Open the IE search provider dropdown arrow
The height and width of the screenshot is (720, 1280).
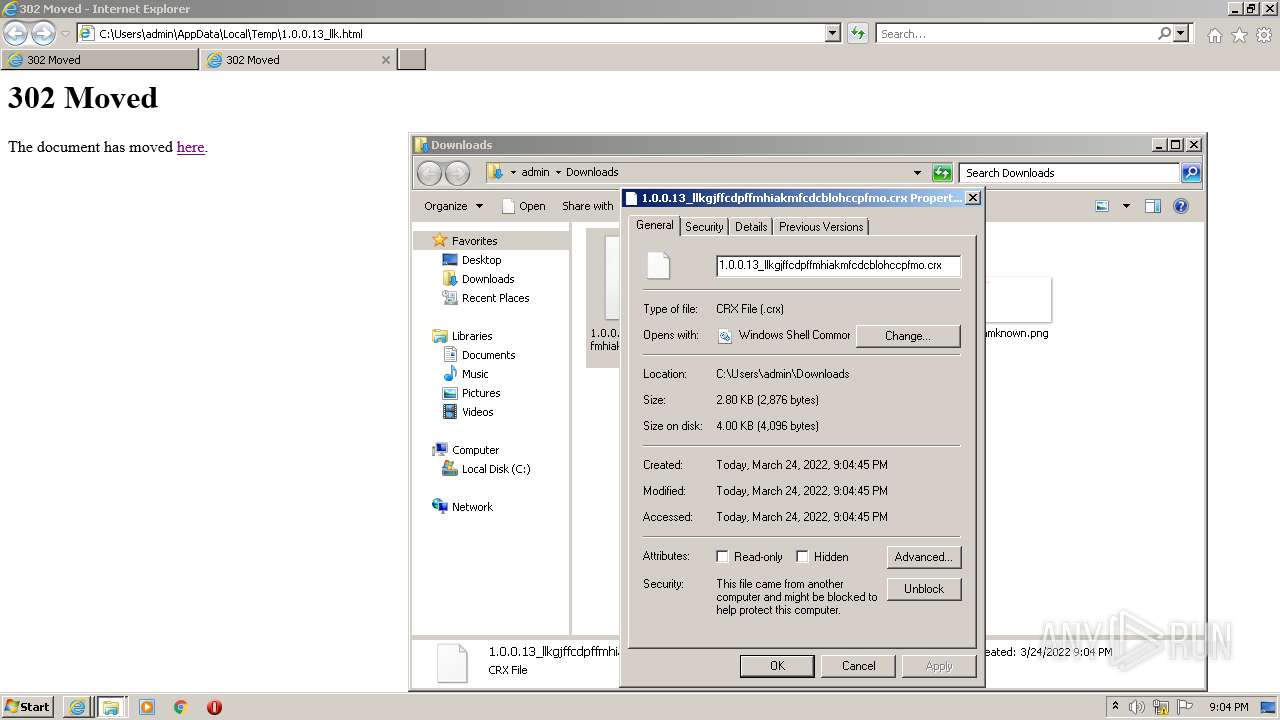(1181, 33)
